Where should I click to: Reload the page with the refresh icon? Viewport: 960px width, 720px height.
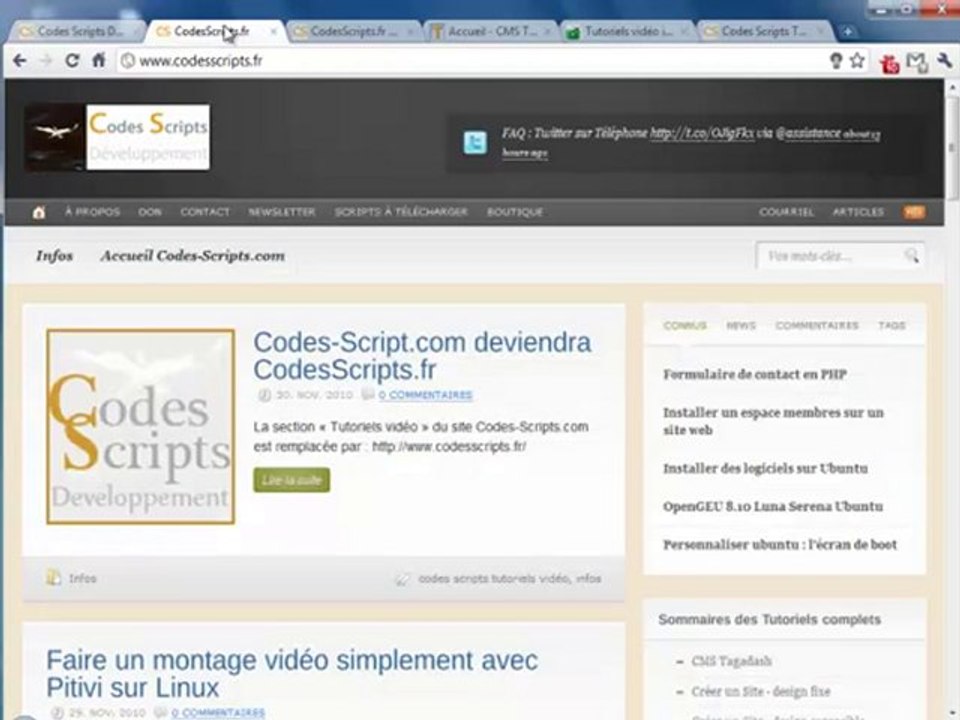[x=72, y=61]
